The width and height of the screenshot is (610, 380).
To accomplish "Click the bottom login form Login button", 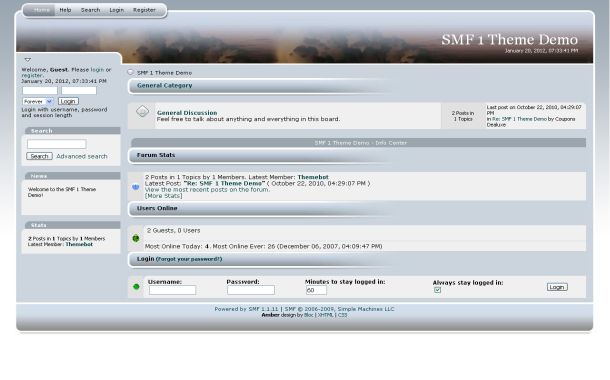I will click(x=557, y=287).
